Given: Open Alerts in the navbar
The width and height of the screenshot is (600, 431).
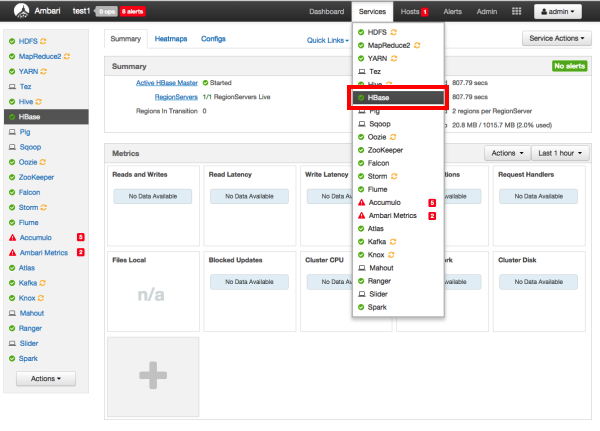Looking at the screenshot, I should coord(452,11).
